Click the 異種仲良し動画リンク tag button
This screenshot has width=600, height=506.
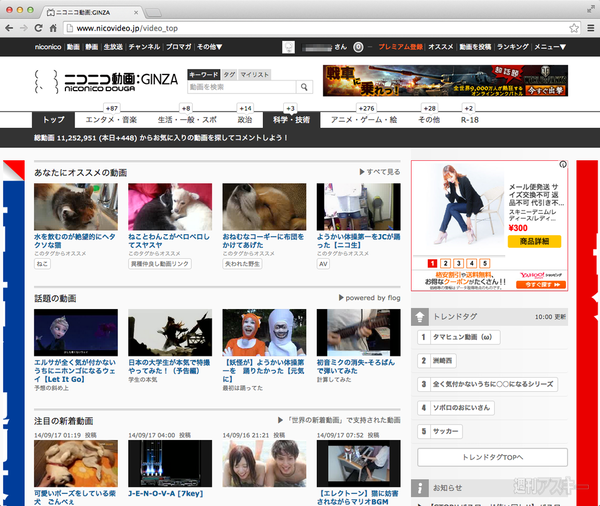(160, 264)
